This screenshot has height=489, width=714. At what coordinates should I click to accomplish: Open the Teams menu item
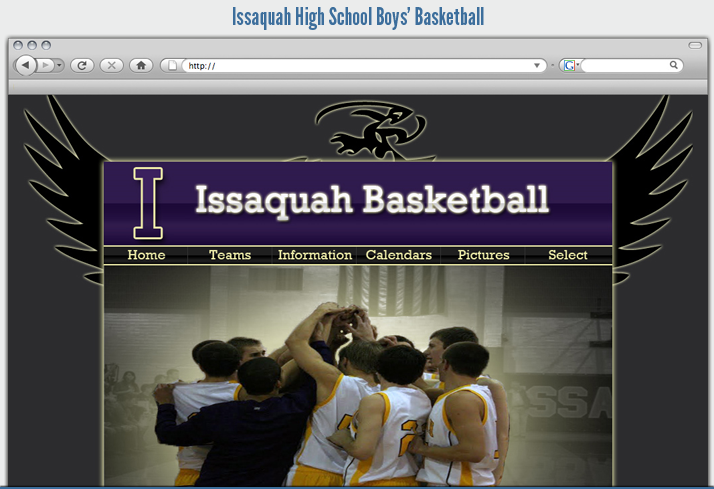coord(230,255)
